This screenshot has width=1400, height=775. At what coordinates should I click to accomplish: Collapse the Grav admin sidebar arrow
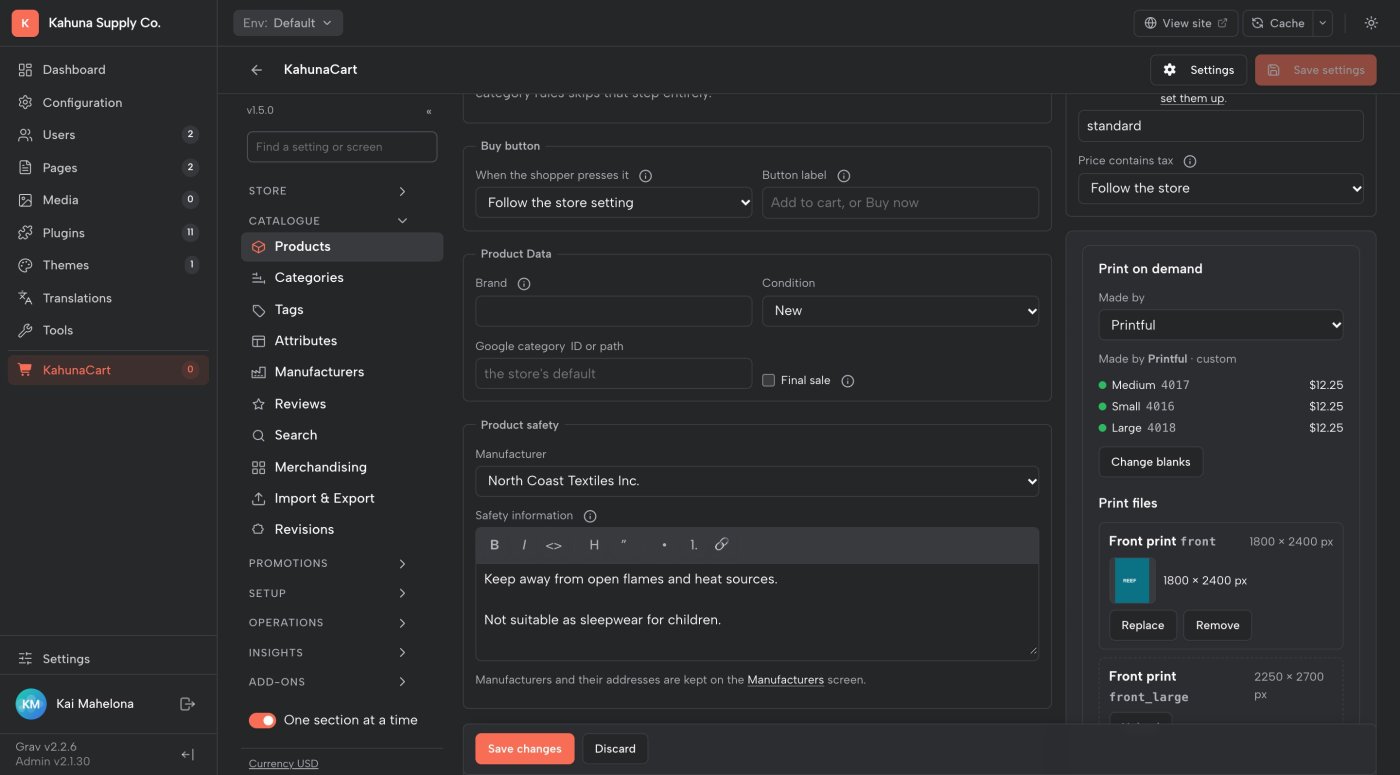(x=187, y=755)
